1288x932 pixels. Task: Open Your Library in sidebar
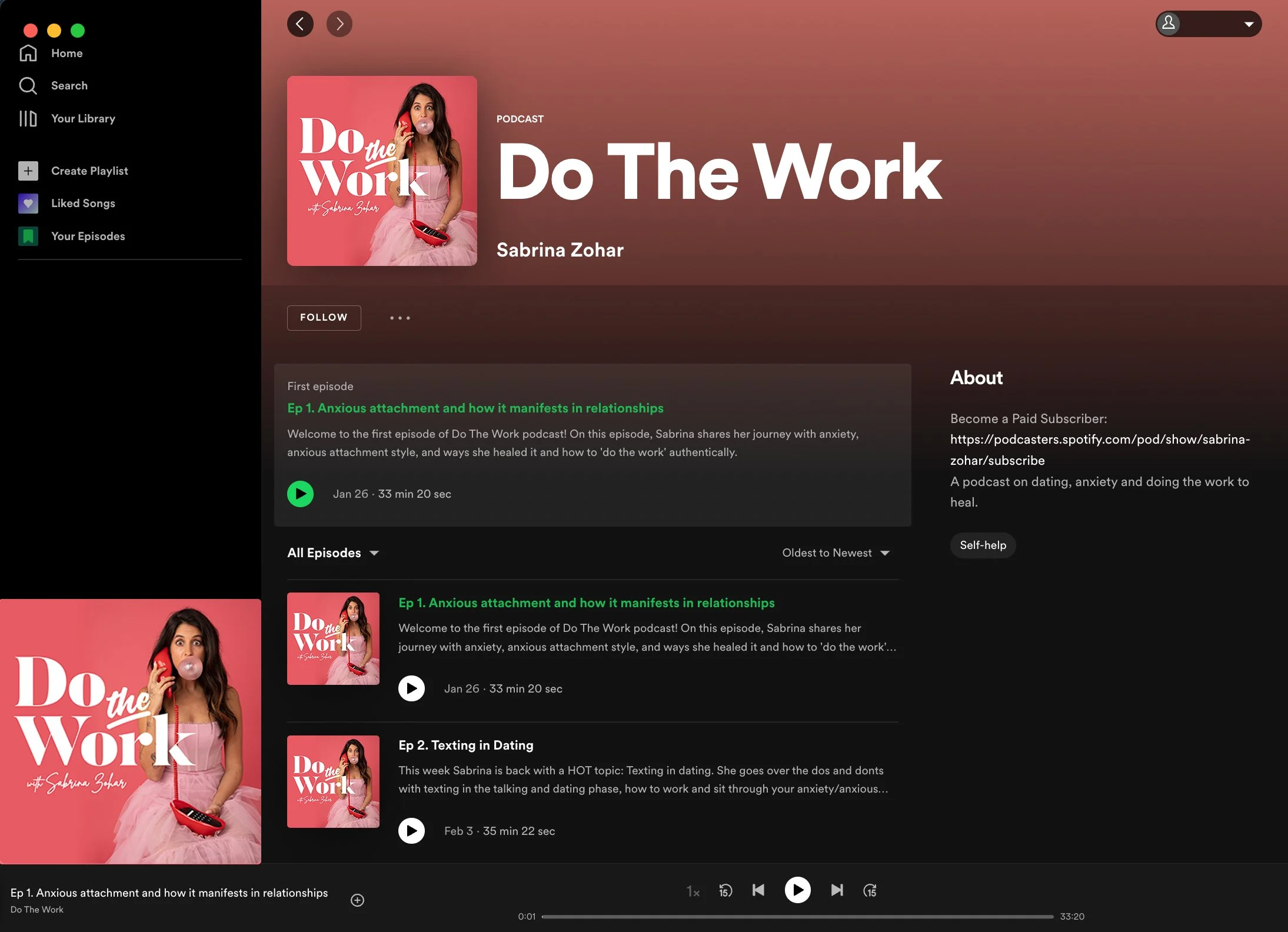pos(83,118)
